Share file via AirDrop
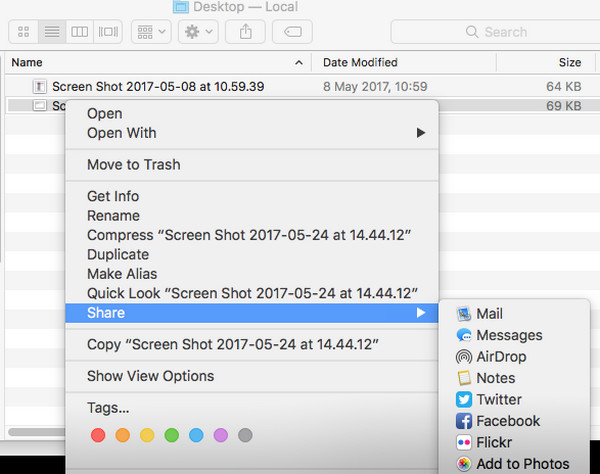 coord(501,357)
